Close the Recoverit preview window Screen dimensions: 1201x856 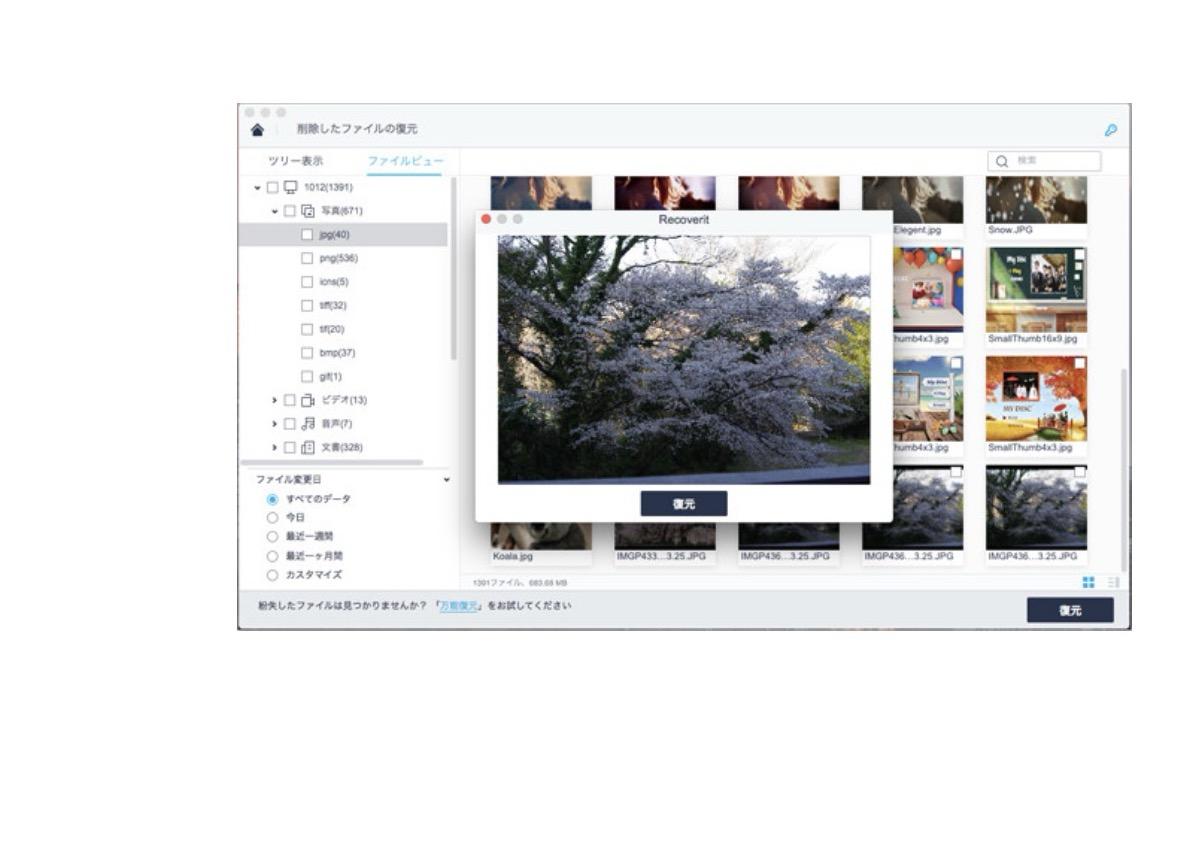point(486,219)
